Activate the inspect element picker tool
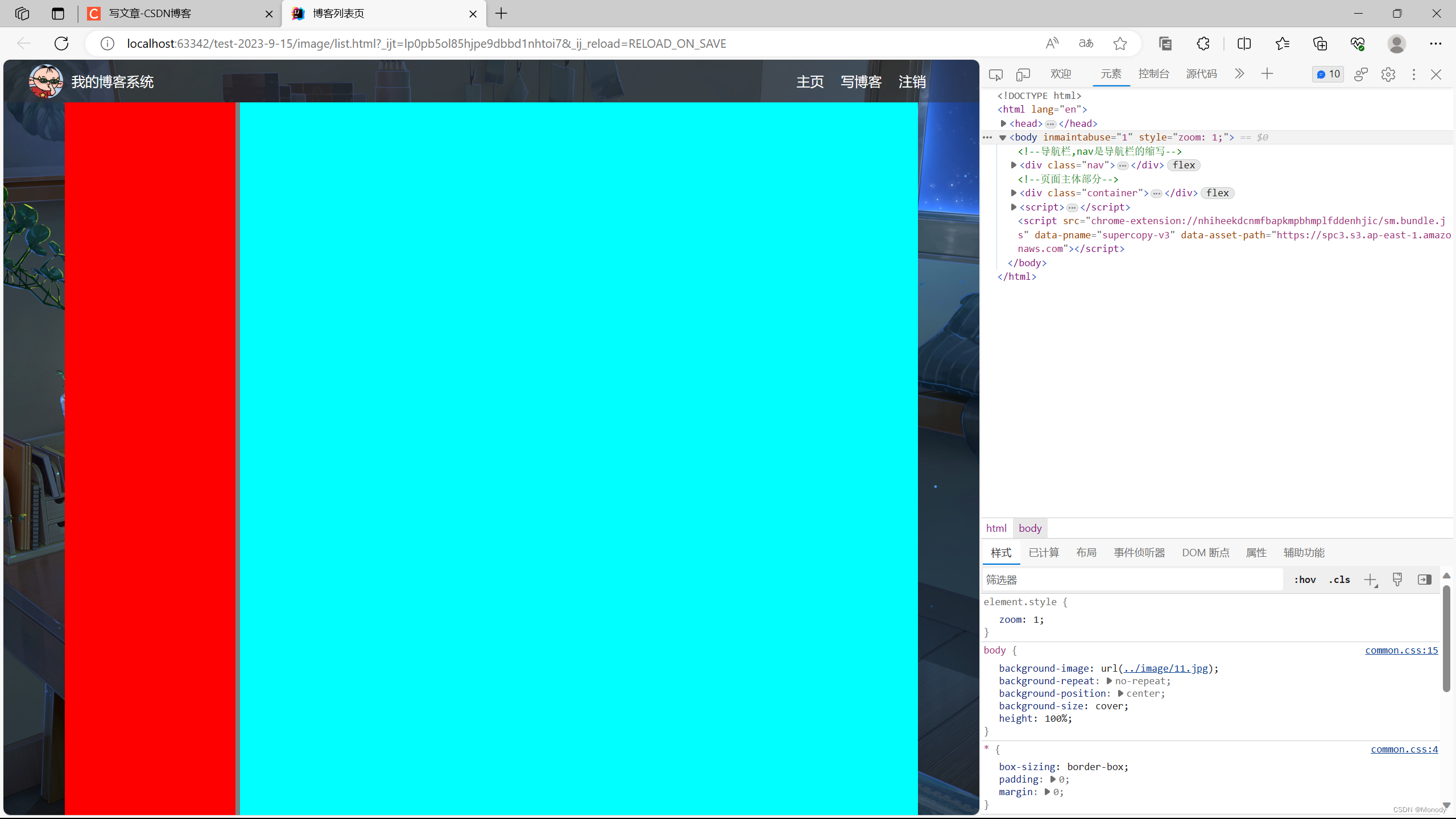This screenshot has width=1456, height=819. (x=995, y=75)
